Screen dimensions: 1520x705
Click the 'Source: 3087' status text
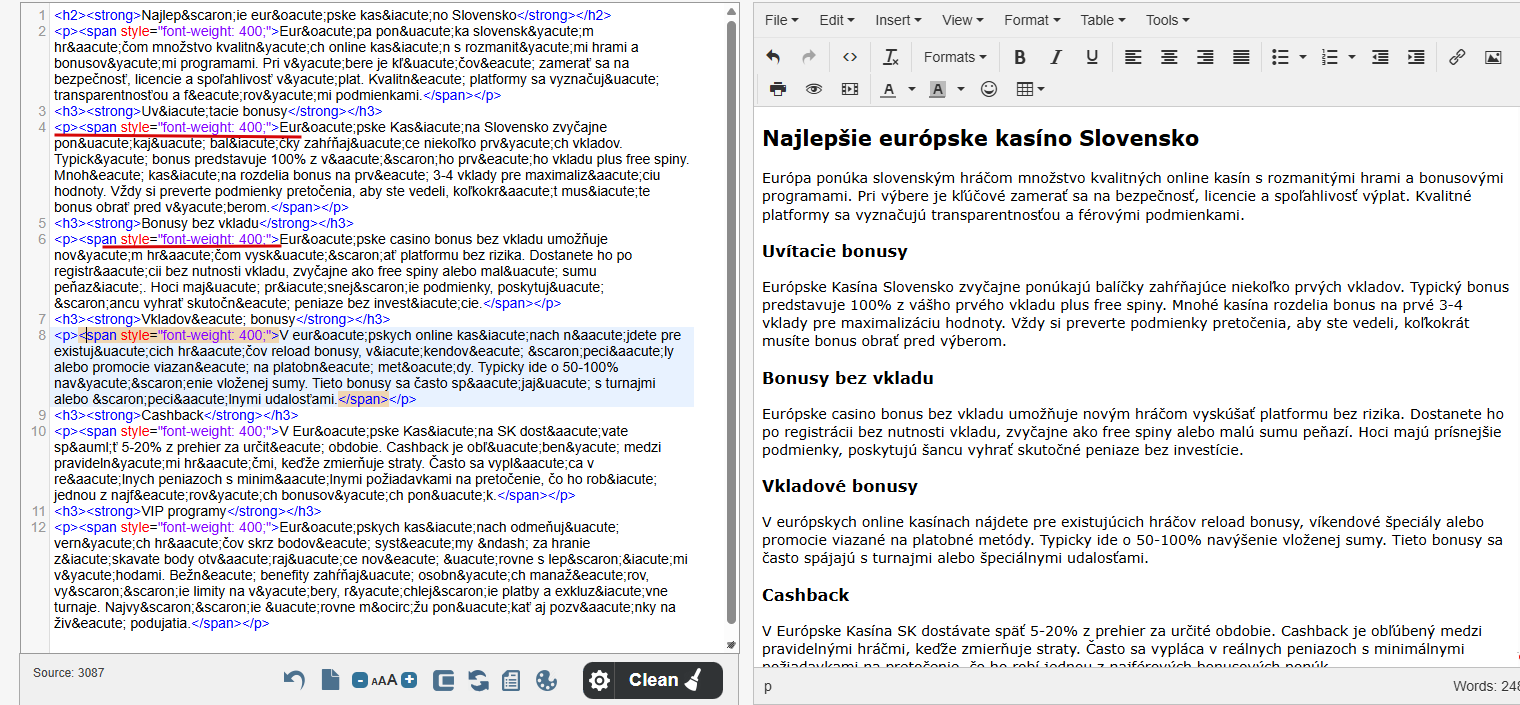[69, 673]
